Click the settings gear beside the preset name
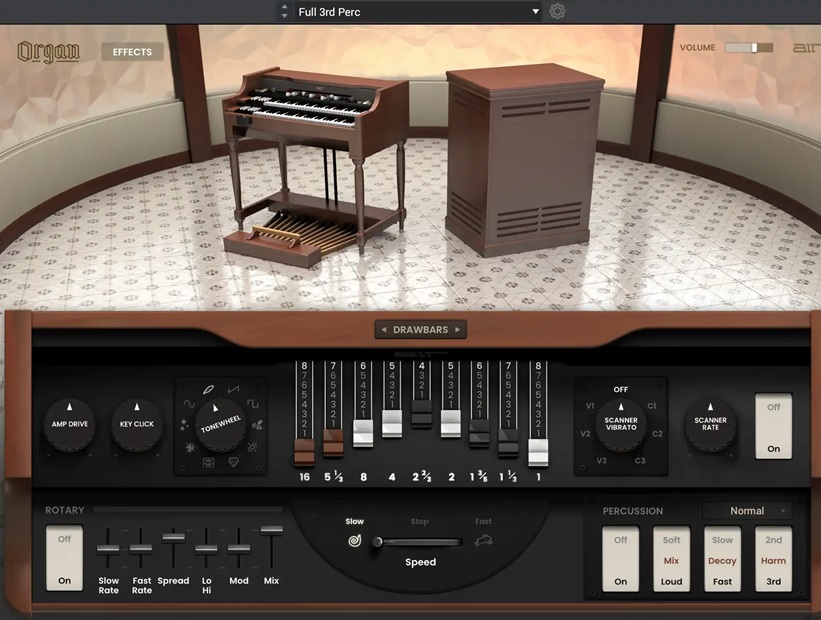The width and height of the screenshot is (821, 620). pyautogui.click(x=557, y=11)
